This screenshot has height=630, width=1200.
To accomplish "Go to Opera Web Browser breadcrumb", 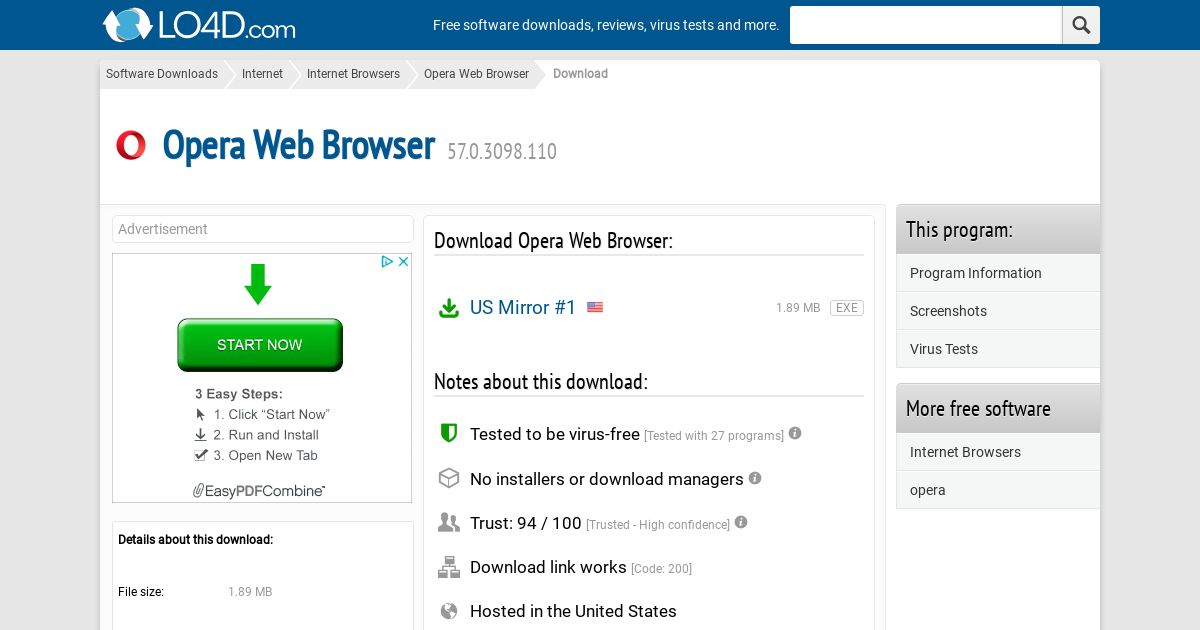I will point(476,74).
